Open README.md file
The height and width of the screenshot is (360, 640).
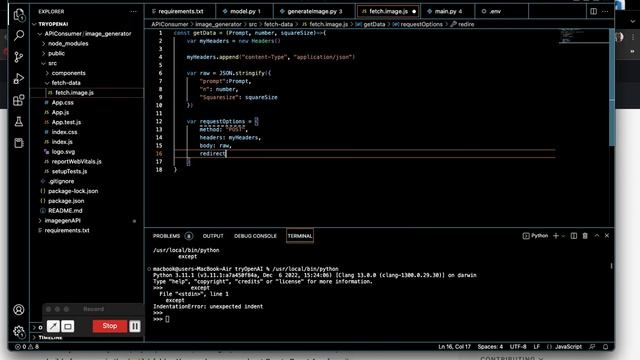coord(65,211)
